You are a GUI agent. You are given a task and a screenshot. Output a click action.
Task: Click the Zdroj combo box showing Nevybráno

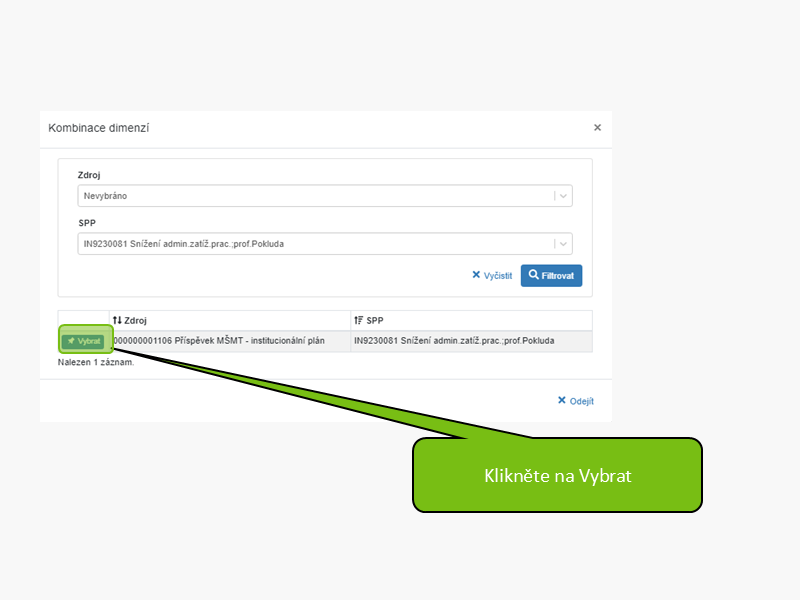[x=325, y=196]
